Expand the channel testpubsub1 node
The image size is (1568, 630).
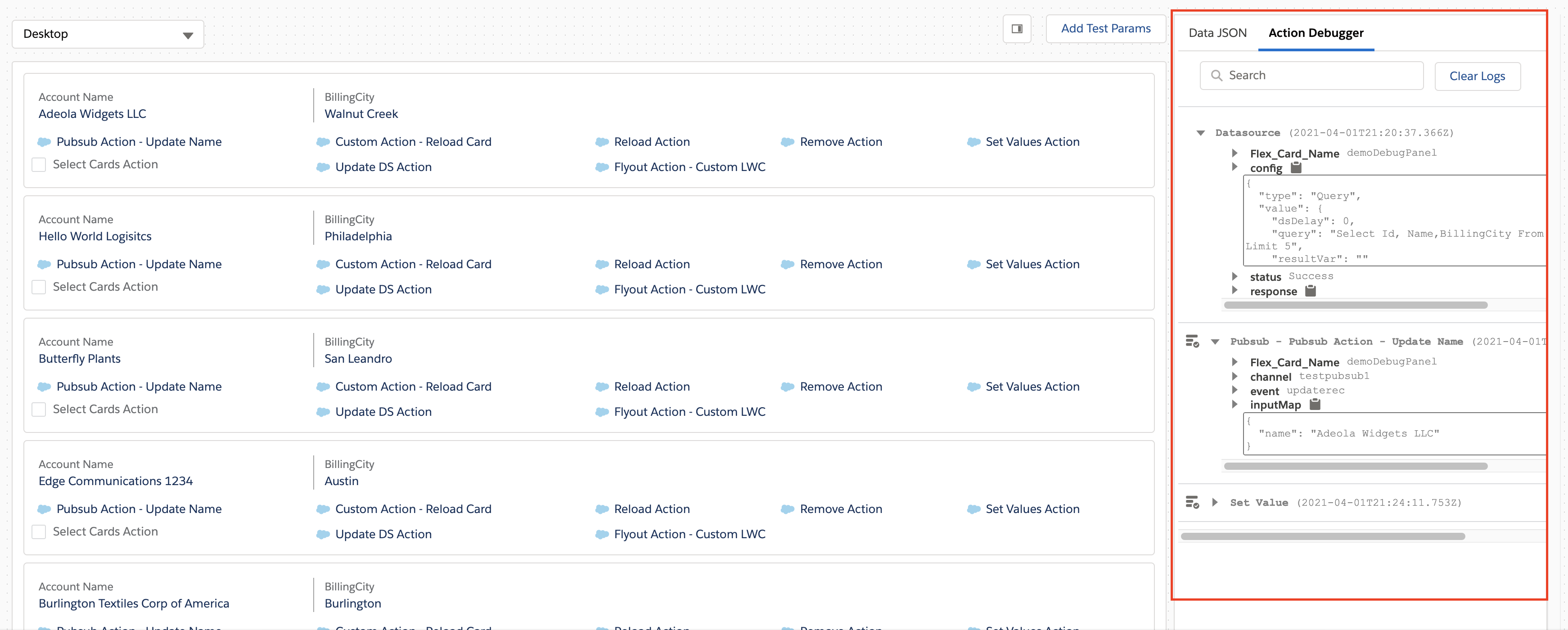pyautogui.click(x=1235, y=376)
